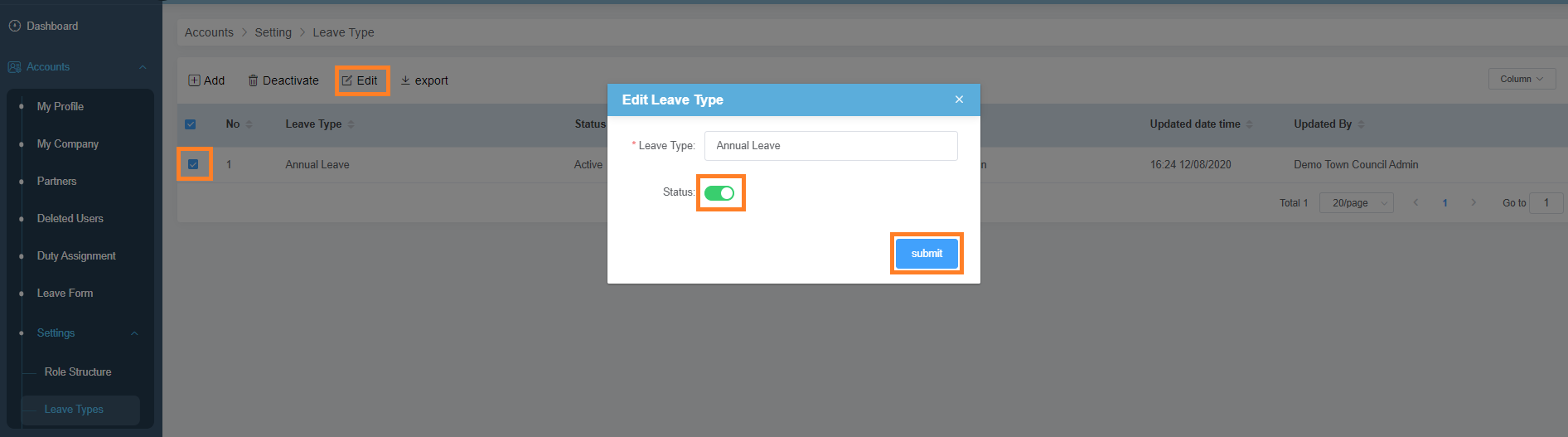Click the Deactivate trash icon
1568x437 pixels.
[254, 80]
